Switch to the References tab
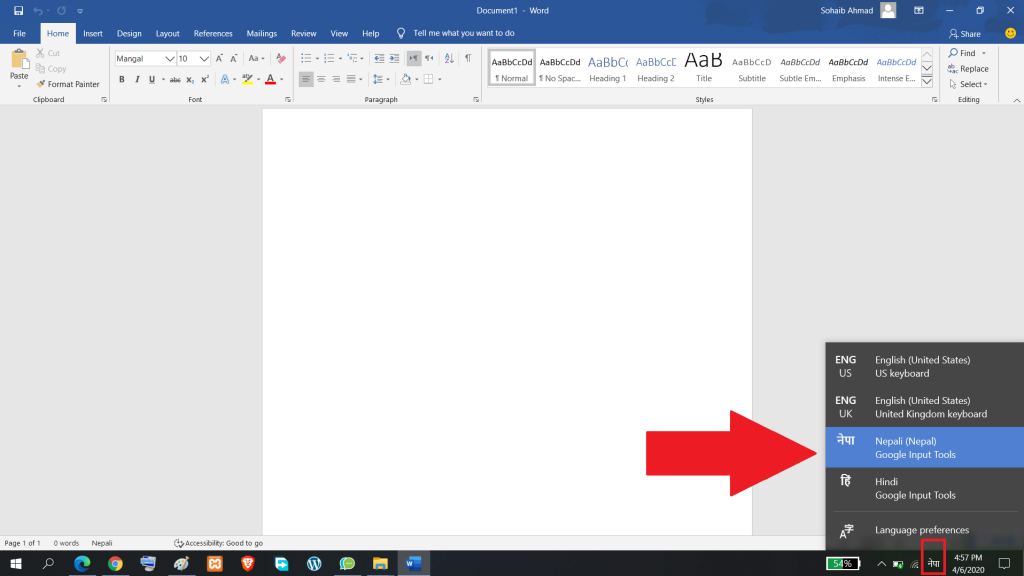 (x=213, y=33)
